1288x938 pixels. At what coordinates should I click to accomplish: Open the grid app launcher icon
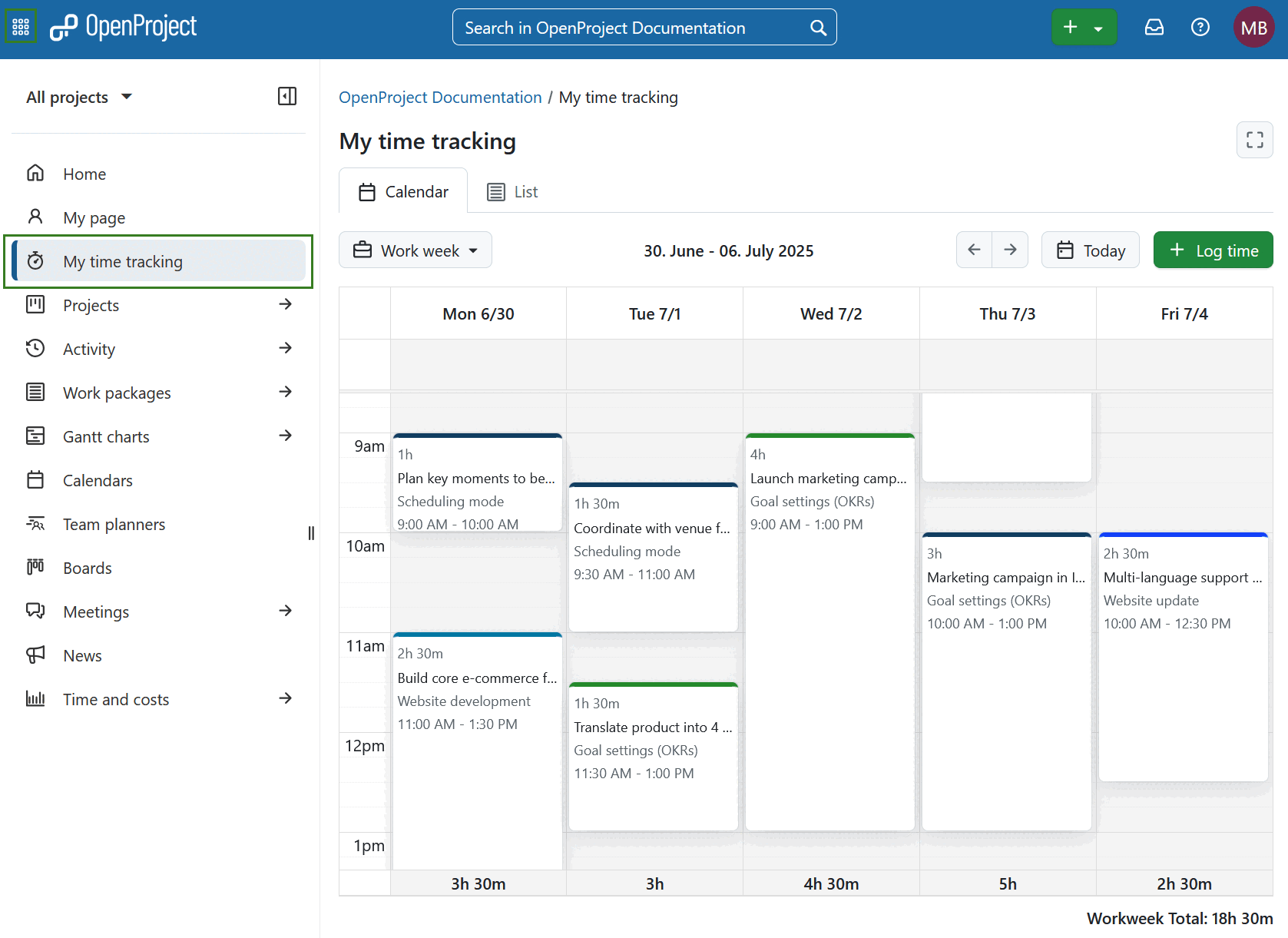pyautogui.click(x=21, y=25)
